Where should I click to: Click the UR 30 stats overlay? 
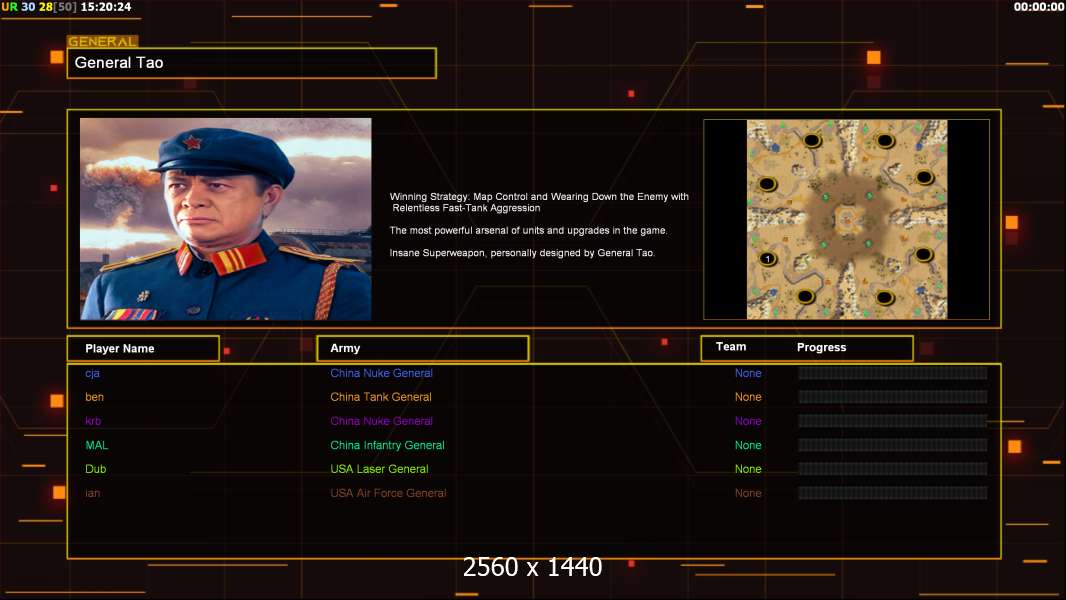[x=18, y=7]
